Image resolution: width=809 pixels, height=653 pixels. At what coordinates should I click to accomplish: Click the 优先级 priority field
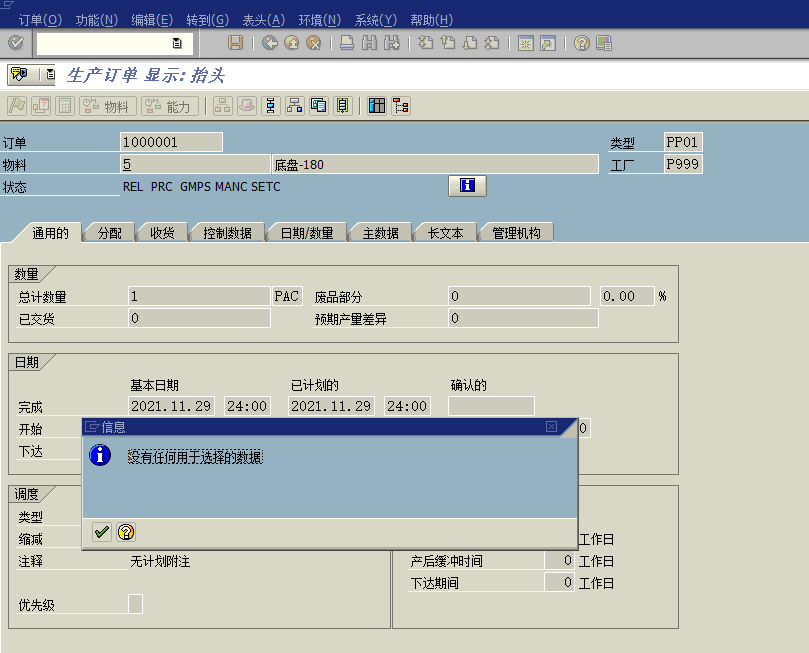(135, 604)
